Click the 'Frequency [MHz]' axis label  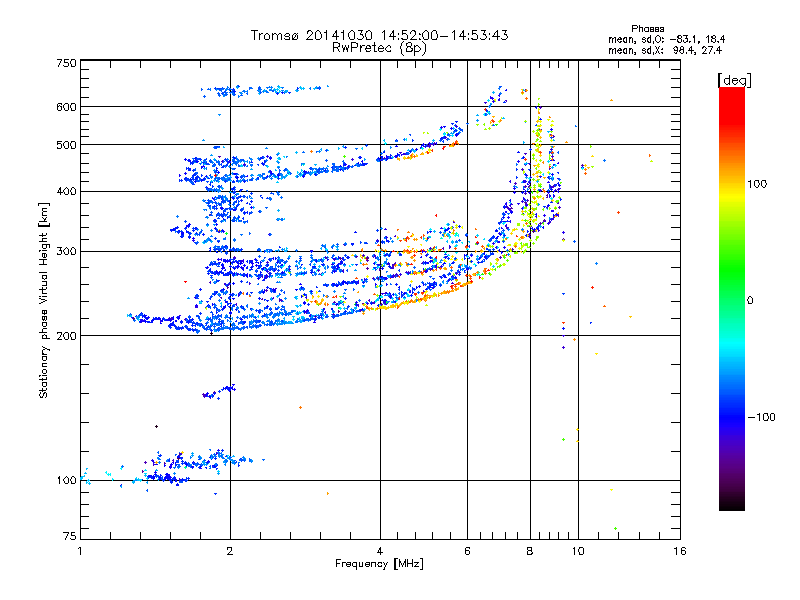click(x=379, y=564)
